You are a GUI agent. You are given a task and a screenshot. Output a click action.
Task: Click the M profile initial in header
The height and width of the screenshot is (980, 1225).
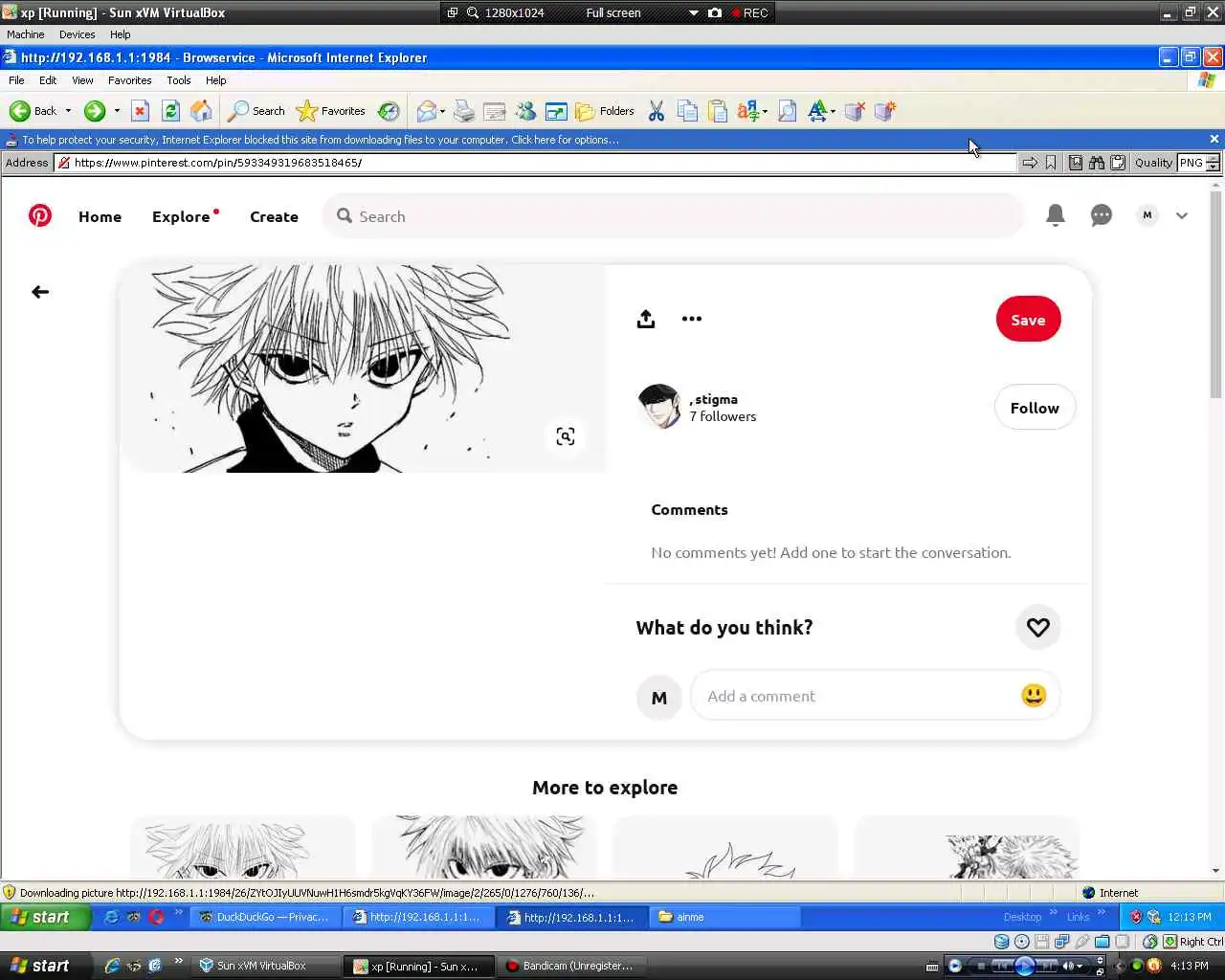click(1147, 215)
